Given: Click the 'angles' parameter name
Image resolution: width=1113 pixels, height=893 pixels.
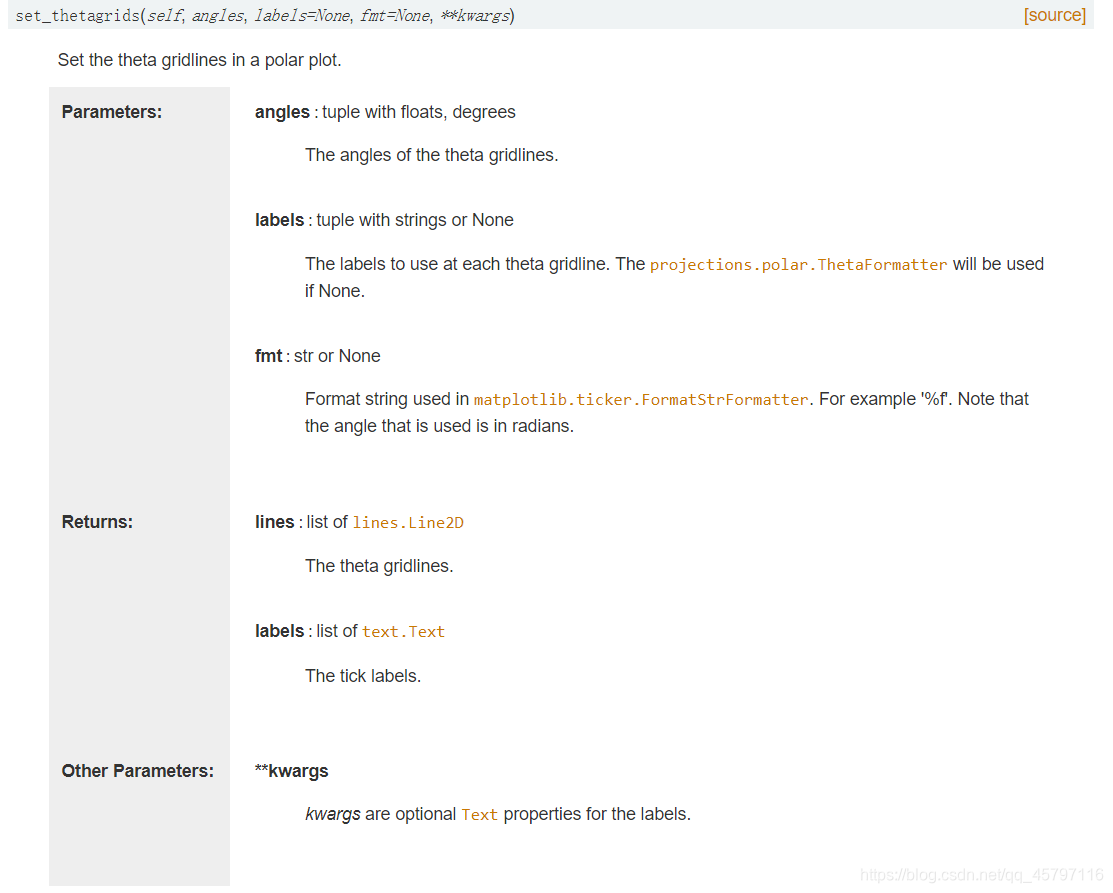Looking at the screenshot, I should (x=283, y=112).
